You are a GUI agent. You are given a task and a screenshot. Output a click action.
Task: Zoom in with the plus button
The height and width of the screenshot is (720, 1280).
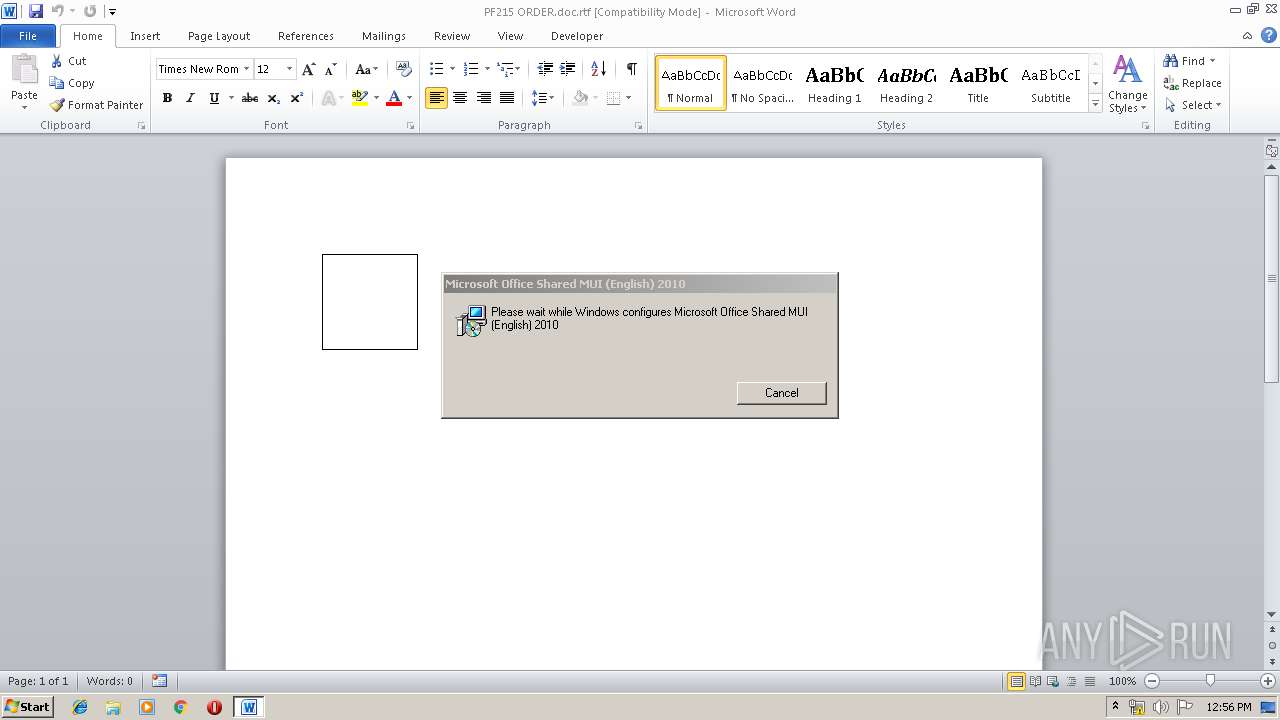coord(1268,681)
